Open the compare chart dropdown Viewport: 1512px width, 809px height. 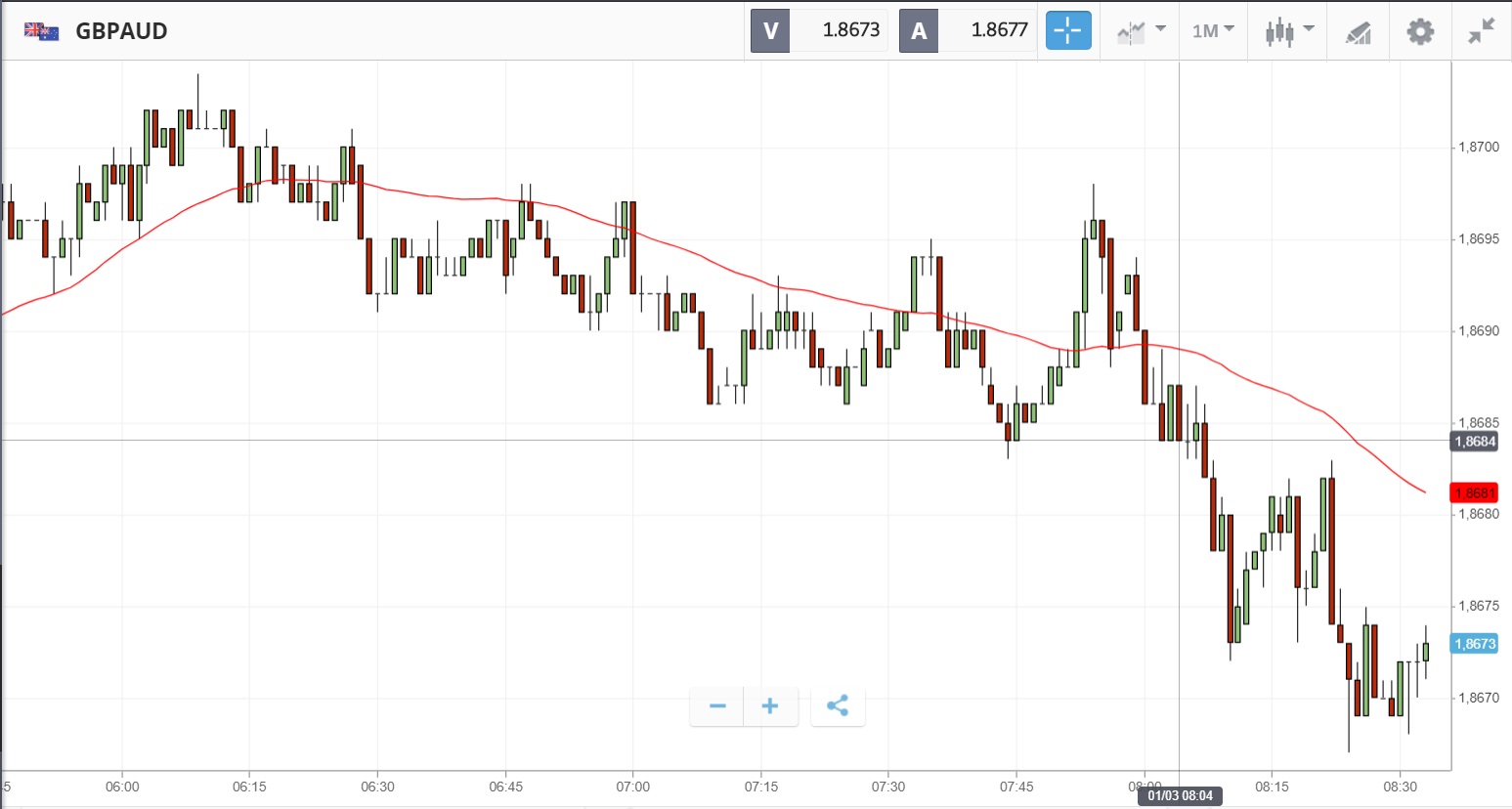[x=1141, y=31]
